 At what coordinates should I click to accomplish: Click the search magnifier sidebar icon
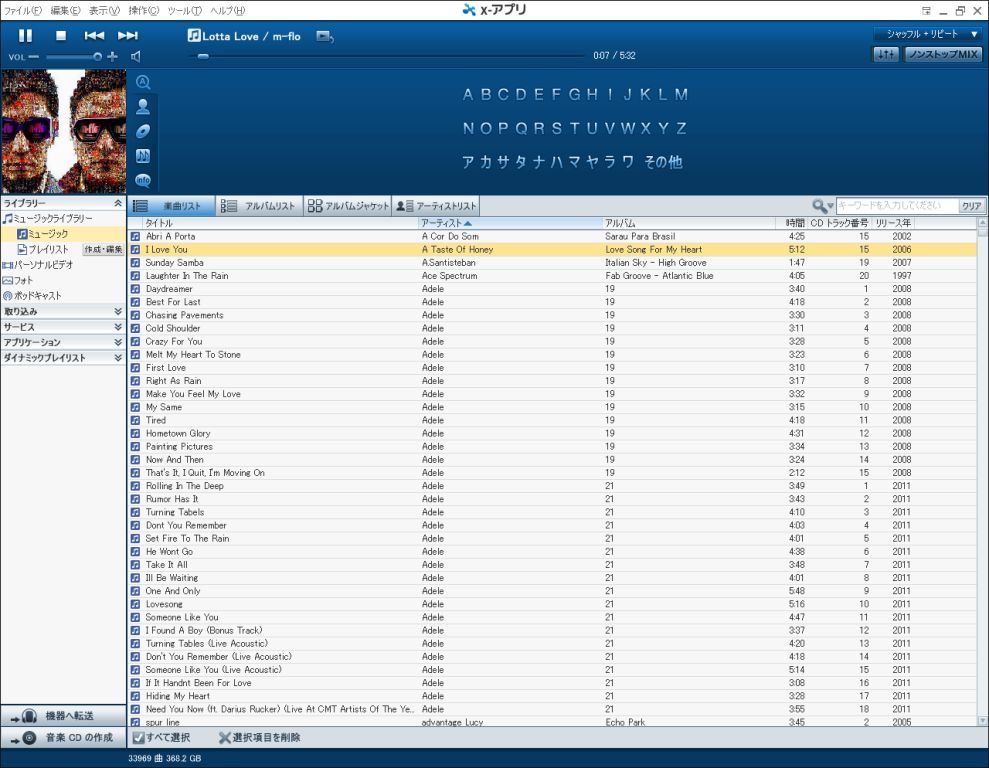coord(143,82)
